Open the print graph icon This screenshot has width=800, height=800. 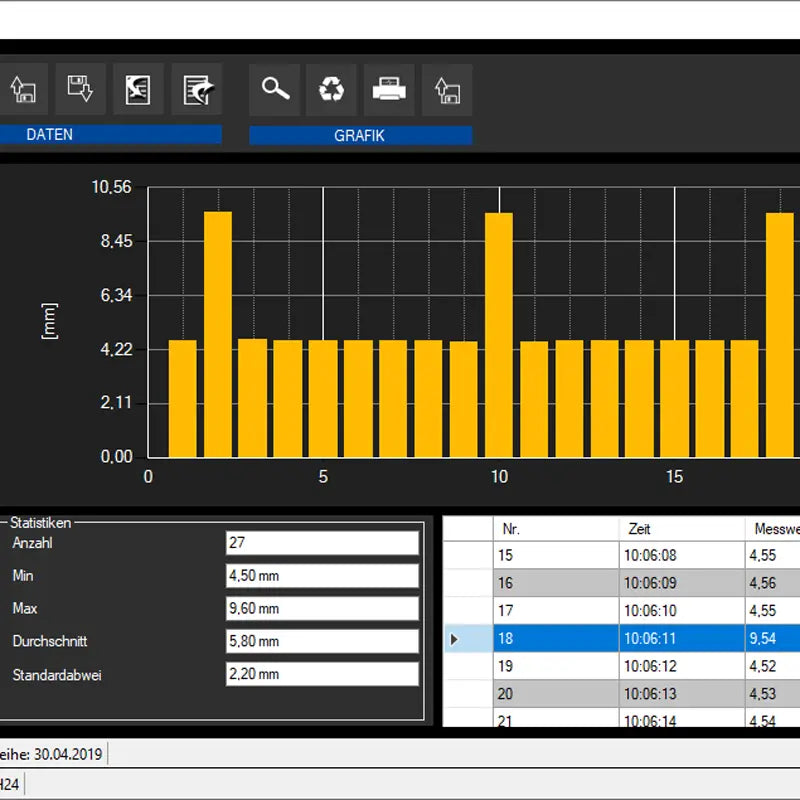[389, 89]
